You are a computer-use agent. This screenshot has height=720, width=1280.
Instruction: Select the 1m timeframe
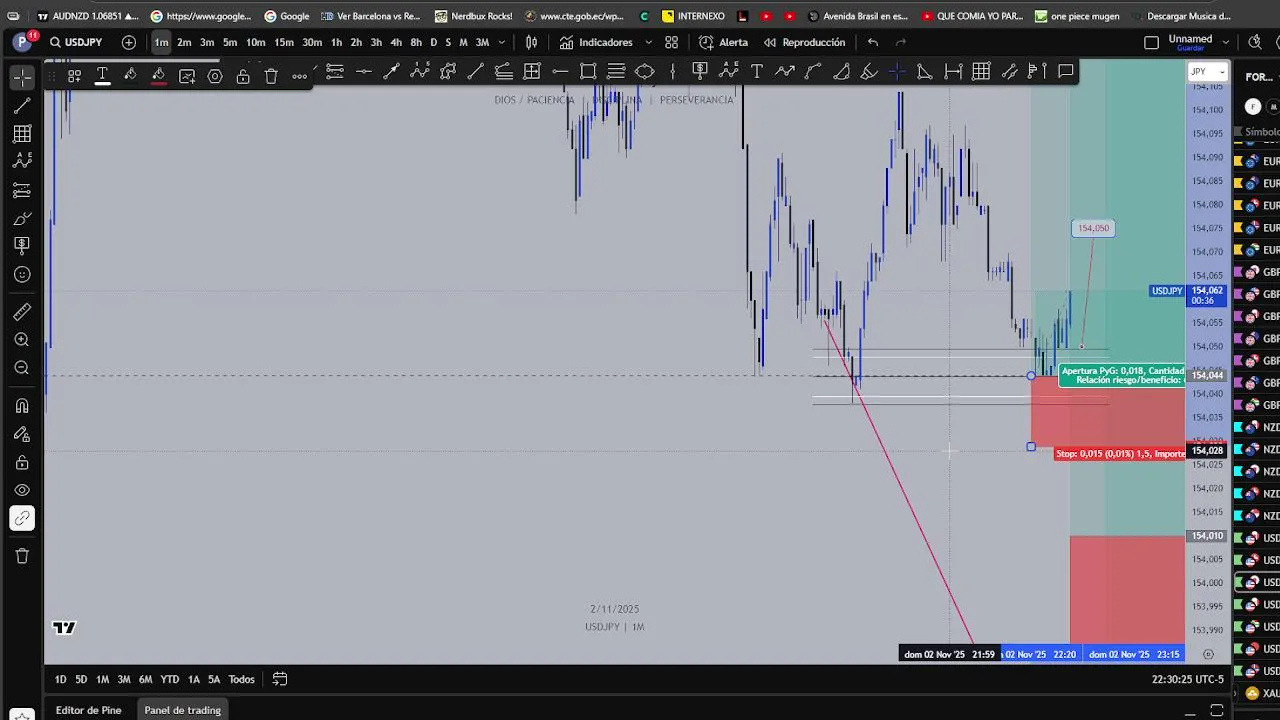[161, 42]
